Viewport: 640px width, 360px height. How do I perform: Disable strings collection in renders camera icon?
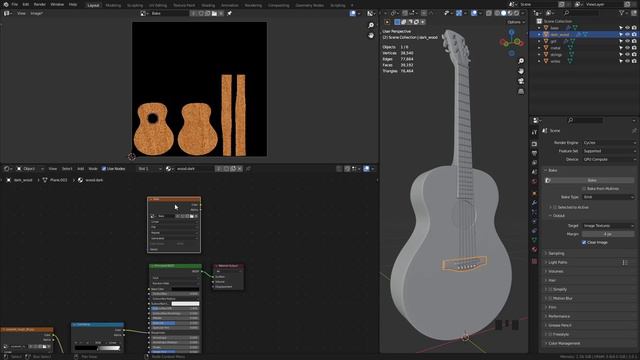634,54
